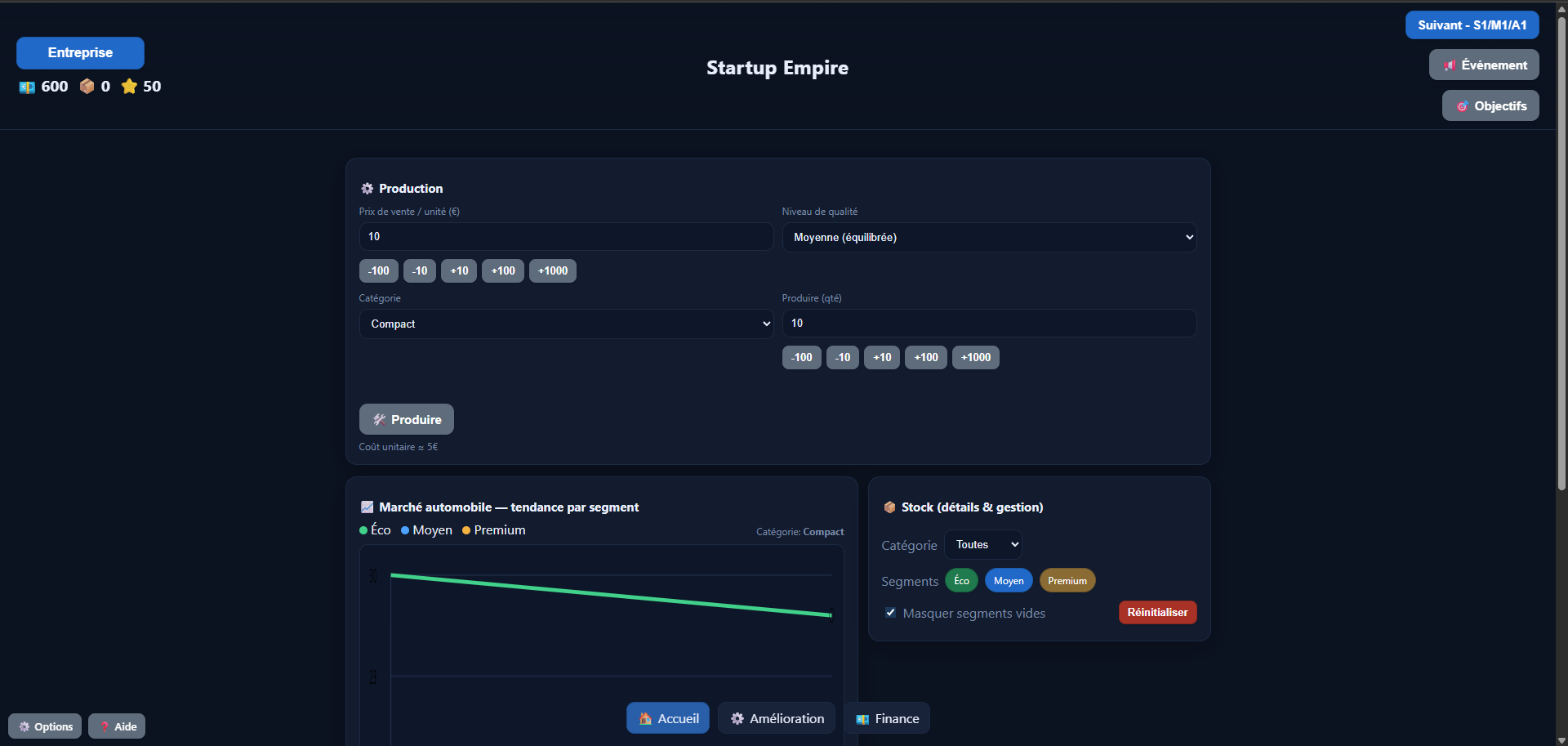Image resolution: width=1568 pixels, height=746 pixels.
Task: Click the tools icon on Produire button
Action: tap(380, 420)
